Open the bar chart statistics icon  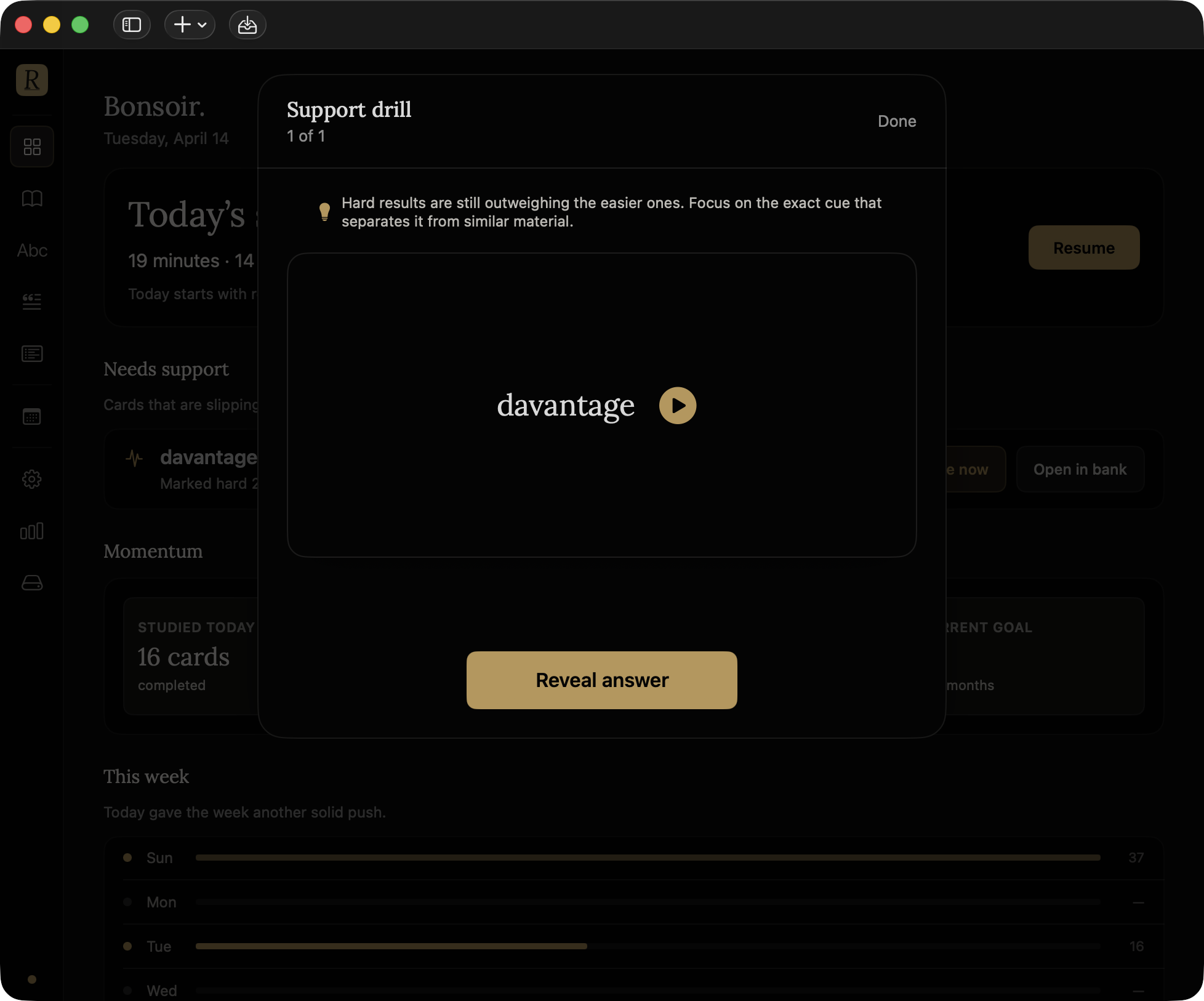[32, 531]
